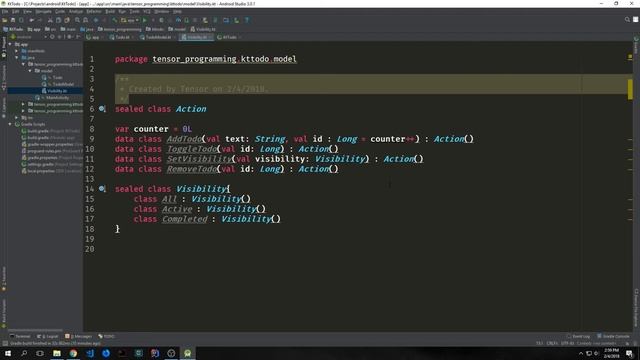Open Search Everywhere magnifier at top right
Screen dimensions: 640x360
click(x=627, y=20)
